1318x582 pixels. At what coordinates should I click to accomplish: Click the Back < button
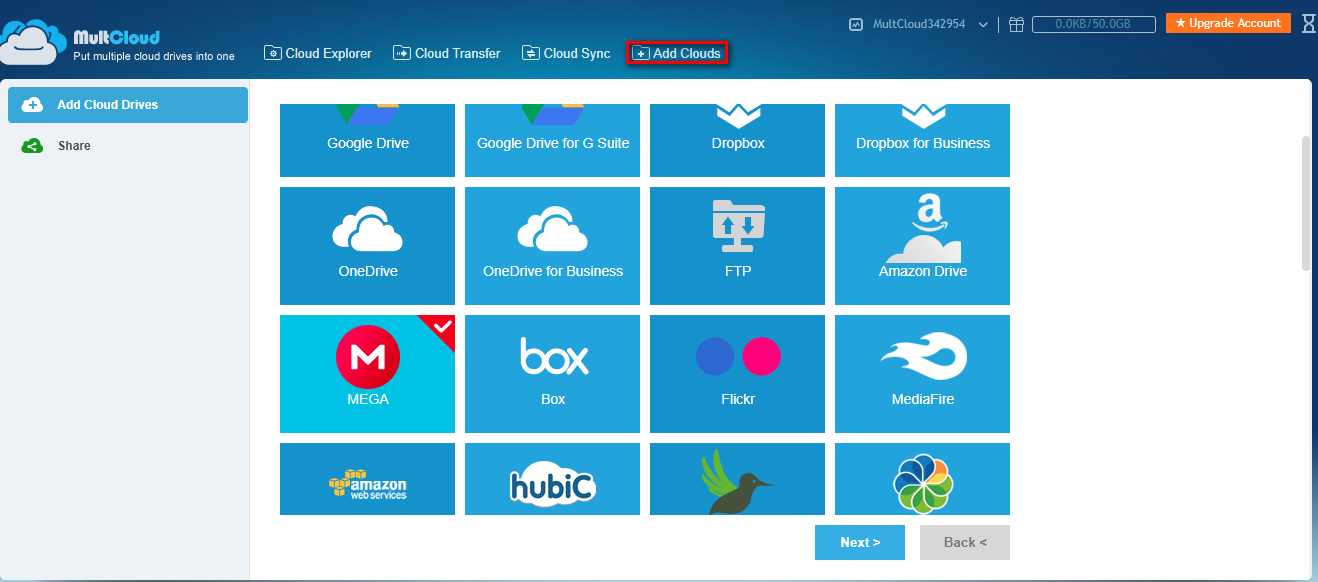965,542
